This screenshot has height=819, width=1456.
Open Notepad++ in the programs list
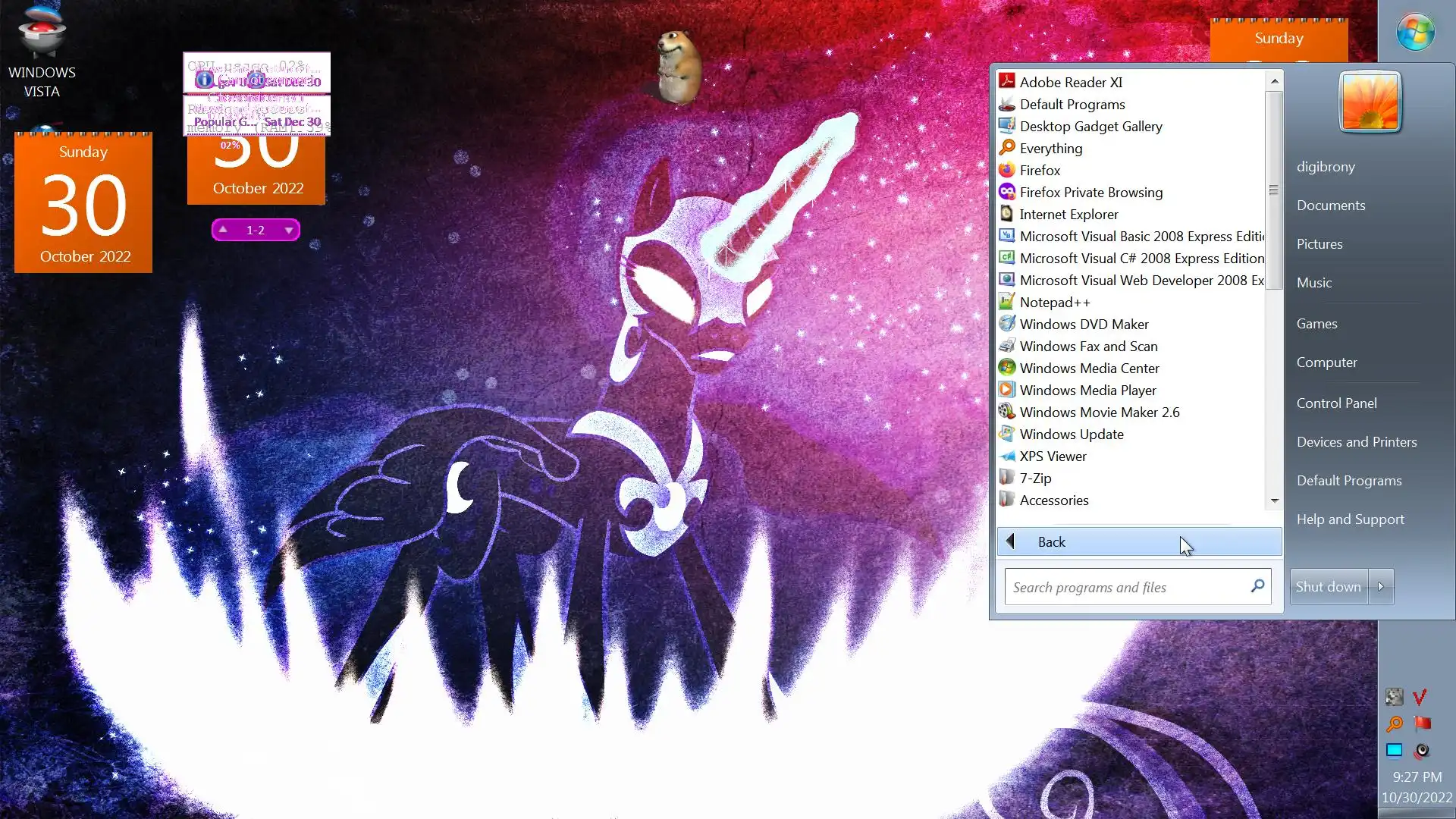click(x=1054, y=303)
